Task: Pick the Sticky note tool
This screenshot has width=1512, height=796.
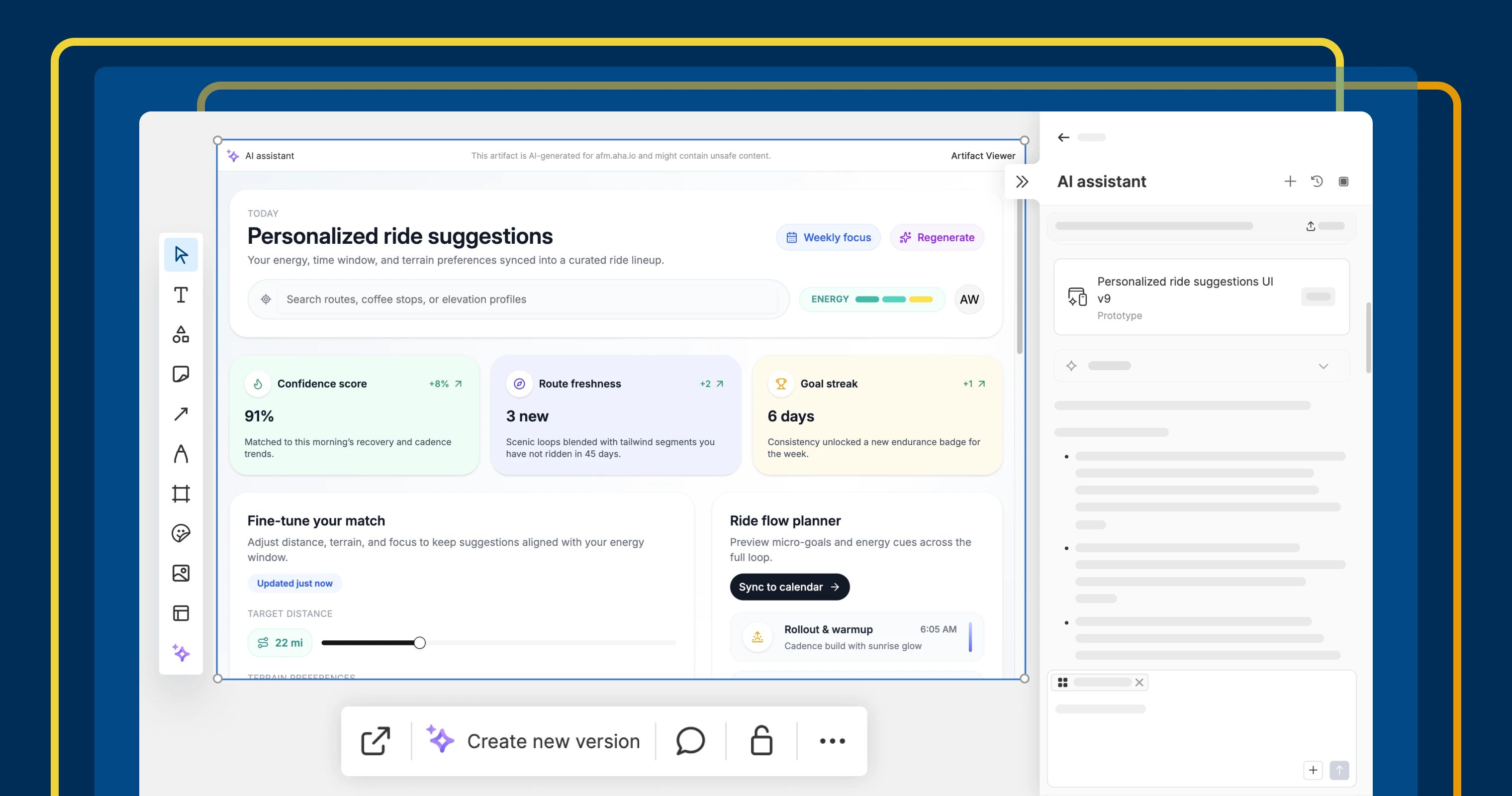Action: 181,374
